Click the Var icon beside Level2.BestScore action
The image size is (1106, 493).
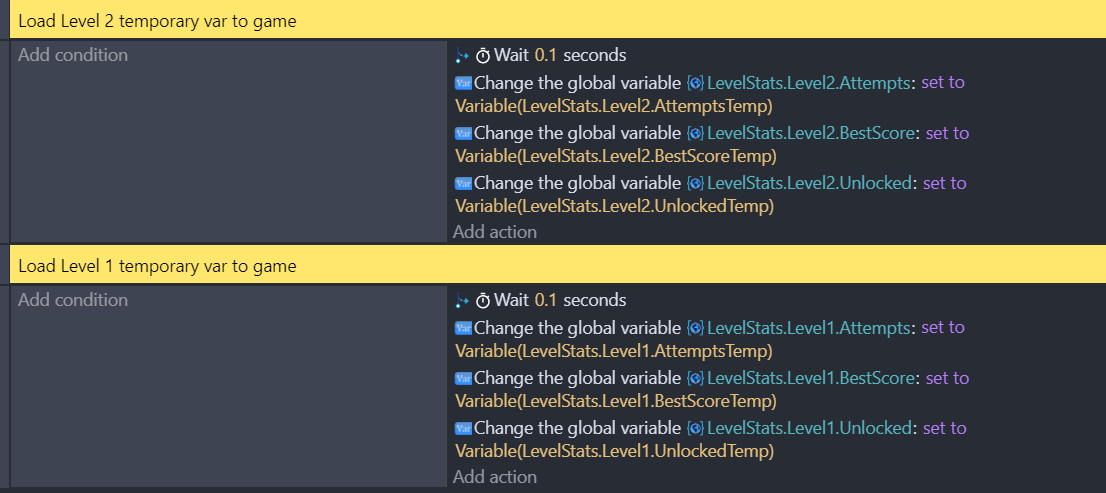[x=463, y=133]
